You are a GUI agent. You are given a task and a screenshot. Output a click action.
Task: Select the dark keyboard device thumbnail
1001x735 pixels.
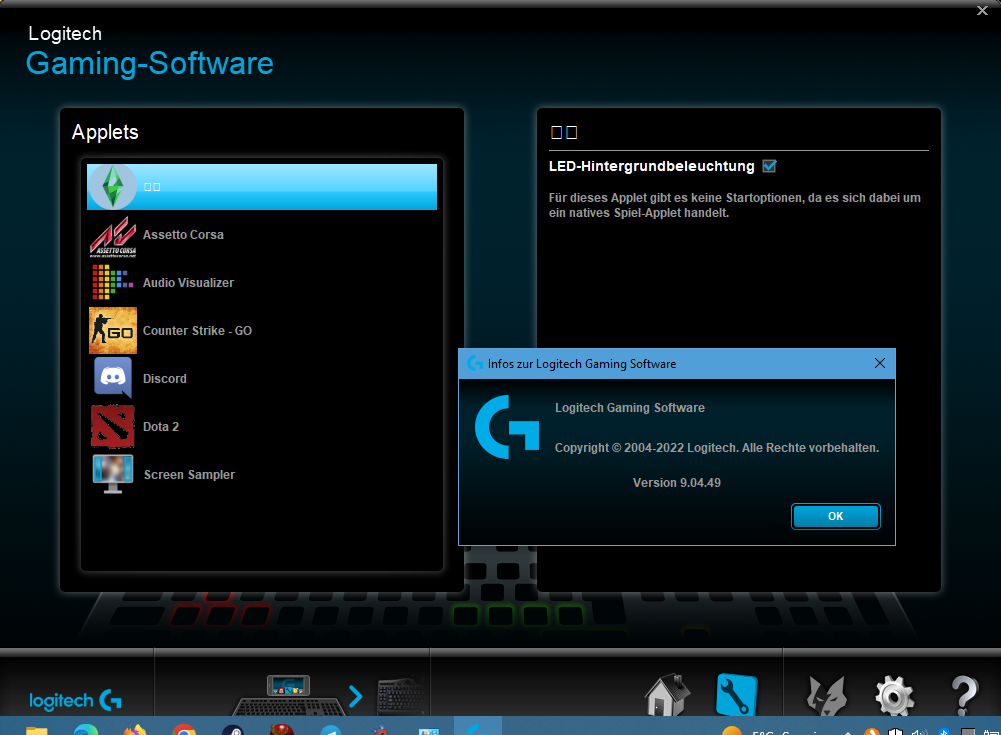click(x=400, y=695)
